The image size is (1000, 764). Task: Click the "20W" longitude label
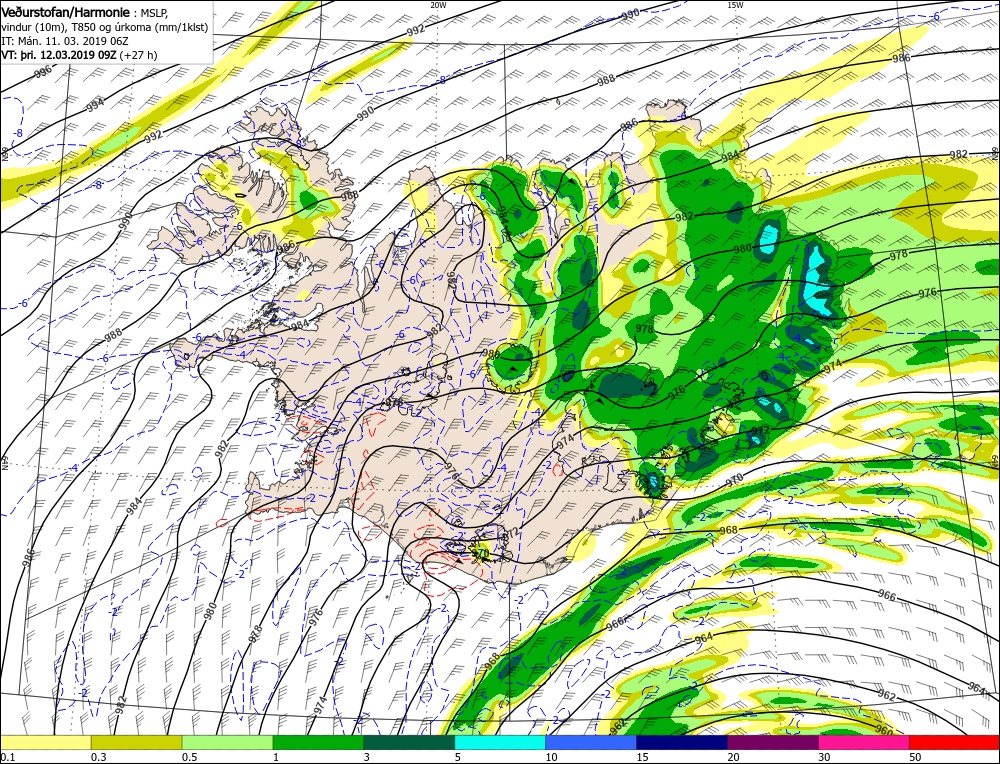(438, 4)
